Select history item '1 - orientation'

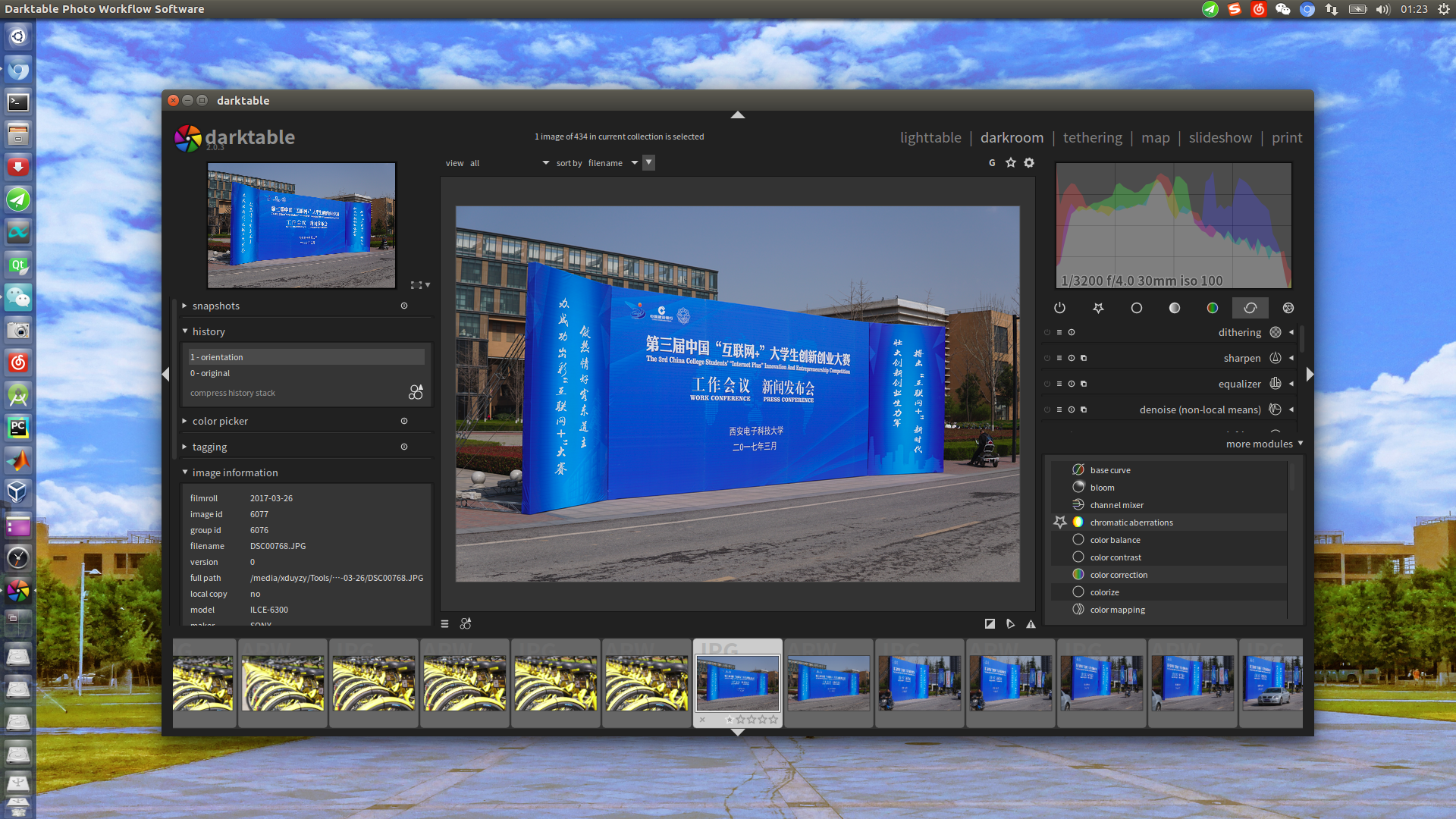(306, 356)
